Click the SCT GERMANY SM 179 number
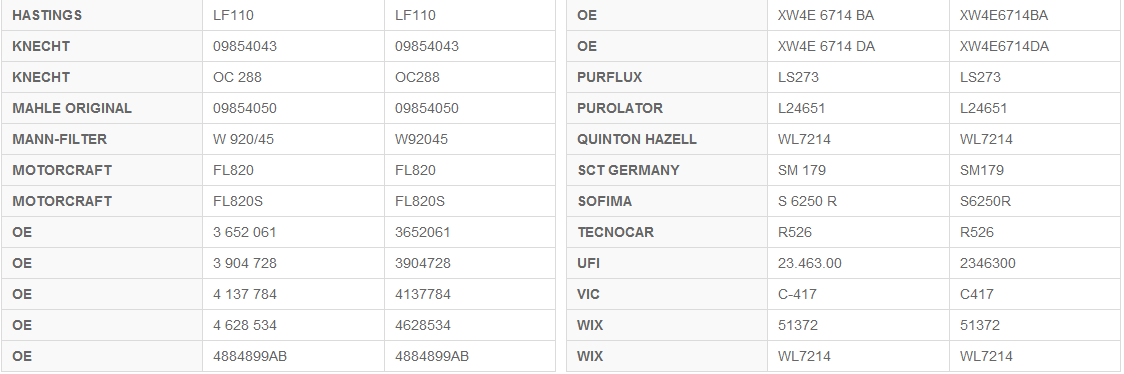This screenshot has height=374, width=1124. pyautogui.click(x=801, y=171)
